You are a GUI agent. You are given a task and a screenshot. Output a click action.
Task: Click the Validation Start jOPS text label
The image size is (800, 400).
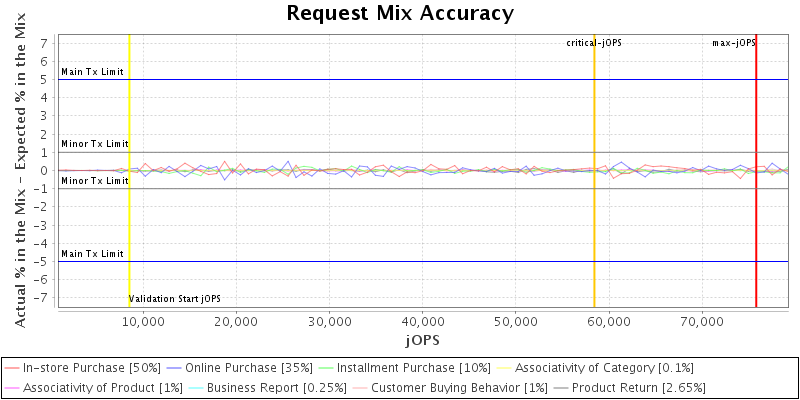[176, 298]
